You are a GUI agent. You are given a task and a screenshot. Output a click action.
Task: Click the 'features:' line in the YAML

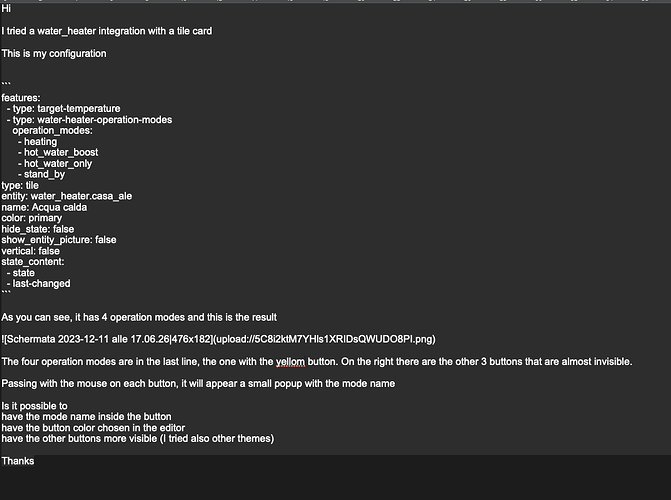21,98
